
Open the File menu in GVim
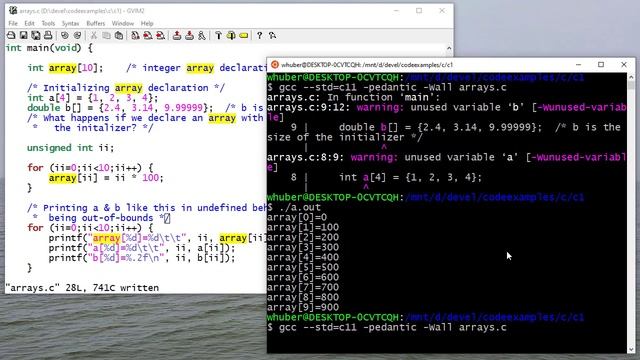[x=13, y=23]
